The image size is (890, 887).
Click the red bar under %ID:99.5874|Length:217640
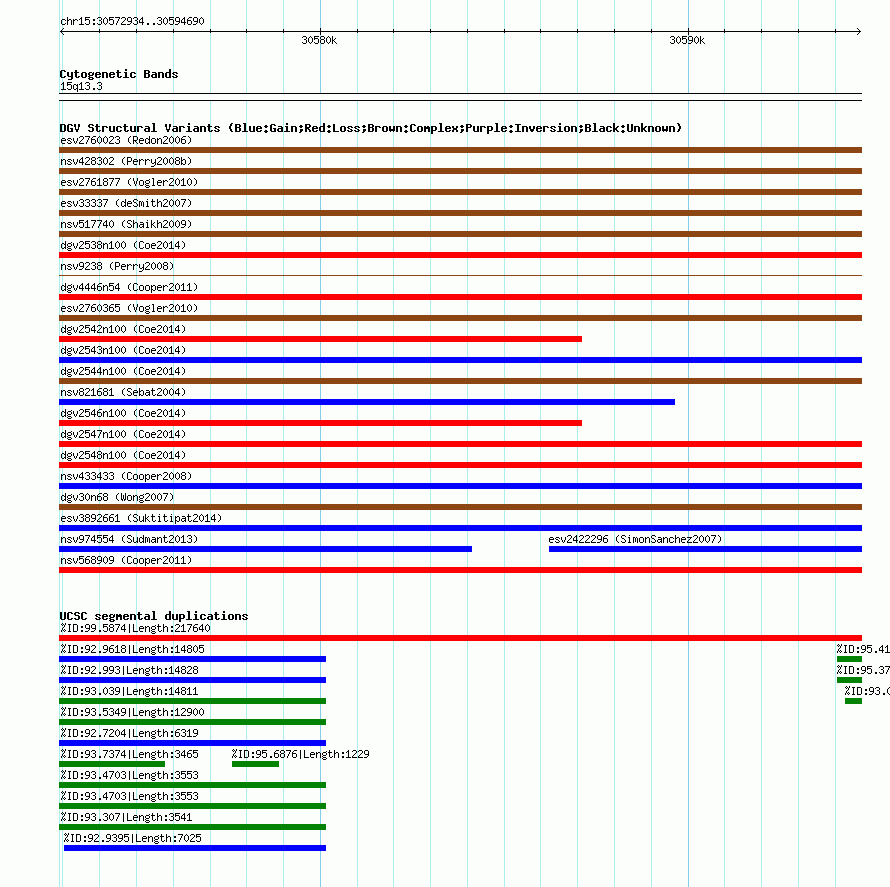click(460, 638)
